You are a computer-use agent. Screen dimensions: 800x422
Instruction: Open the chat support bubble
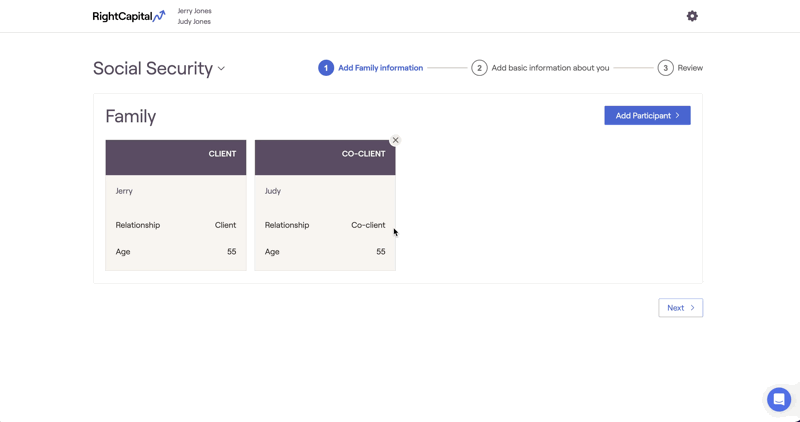point(779,399)
